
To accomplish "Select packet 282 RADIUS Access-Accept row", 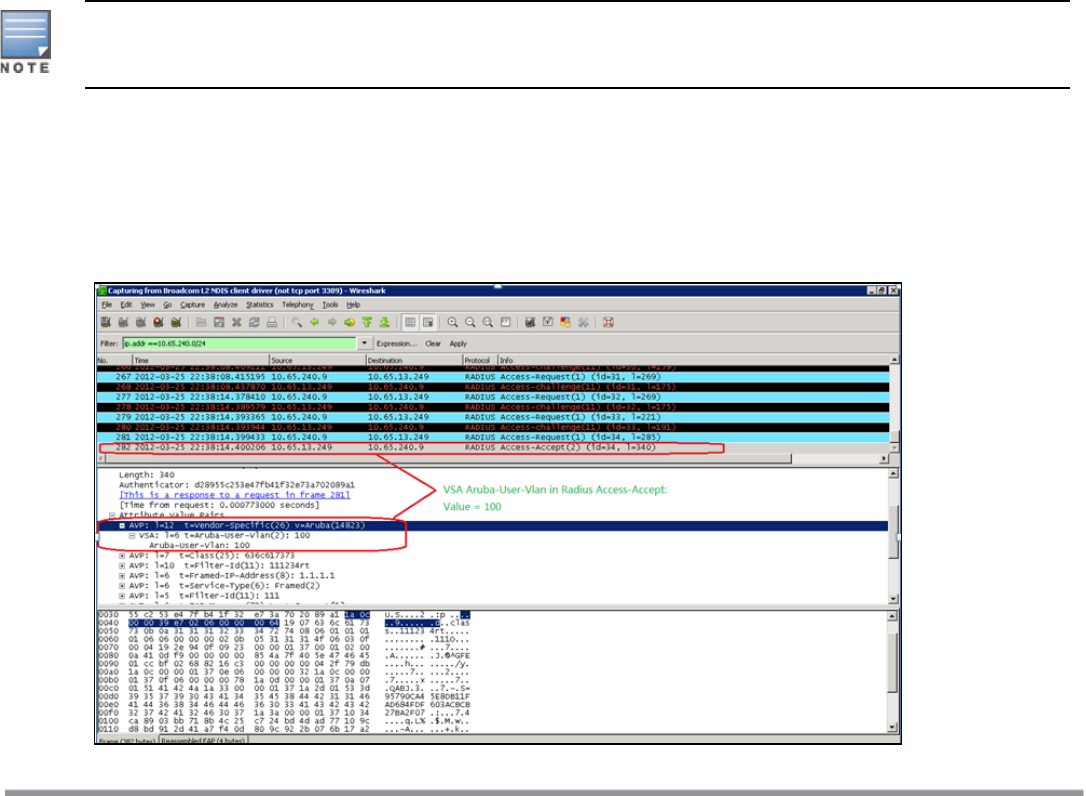I will 493,448.
